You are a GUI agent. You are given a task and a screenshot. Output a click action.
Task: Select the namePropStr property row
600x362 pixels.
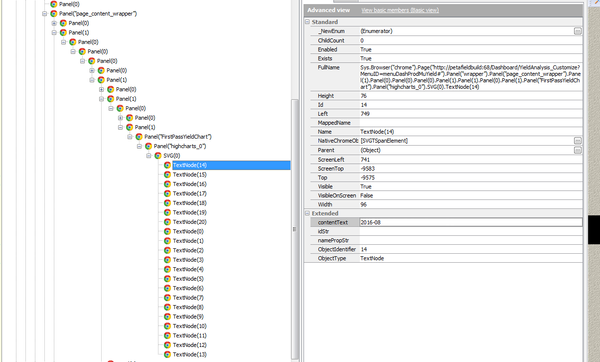pos(446,240)
